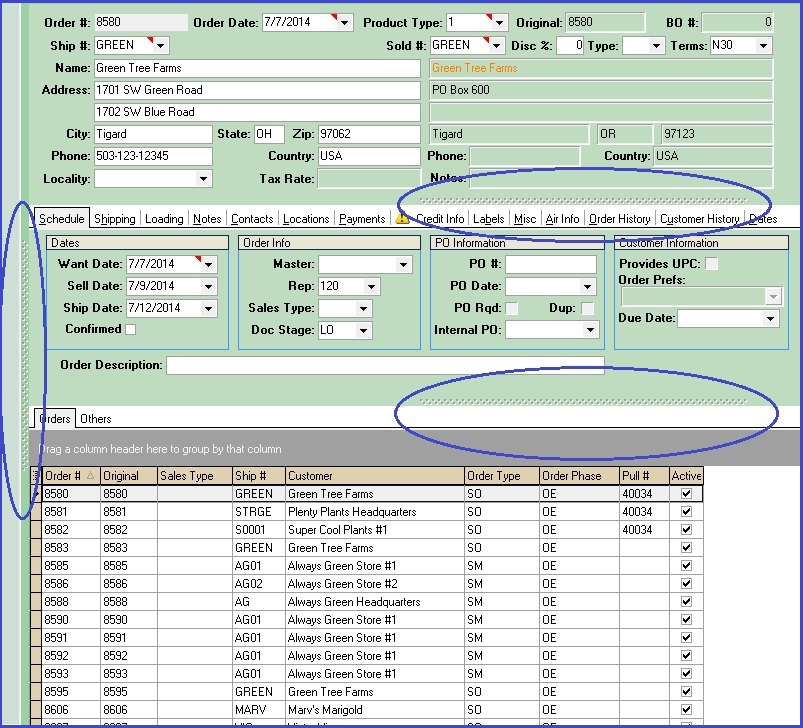Open the Ship Date dropdown

[x=208, y=308]
